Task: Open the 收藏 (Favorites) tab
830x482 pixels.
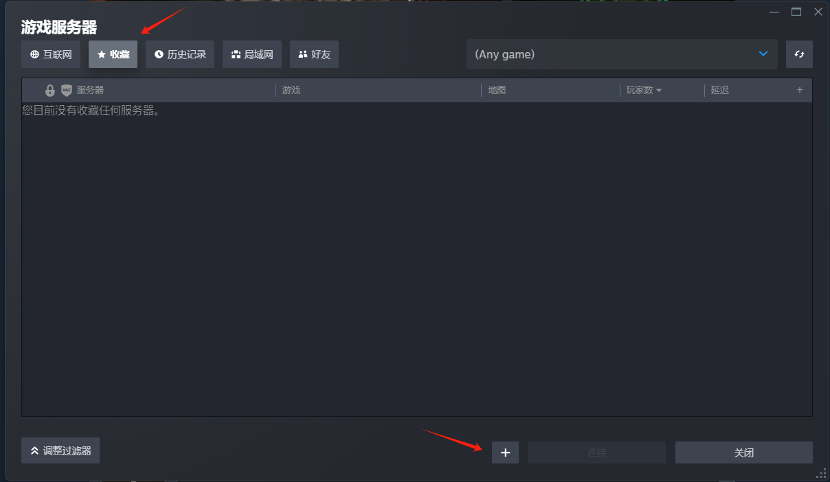Action: click(x=113, y=54)
